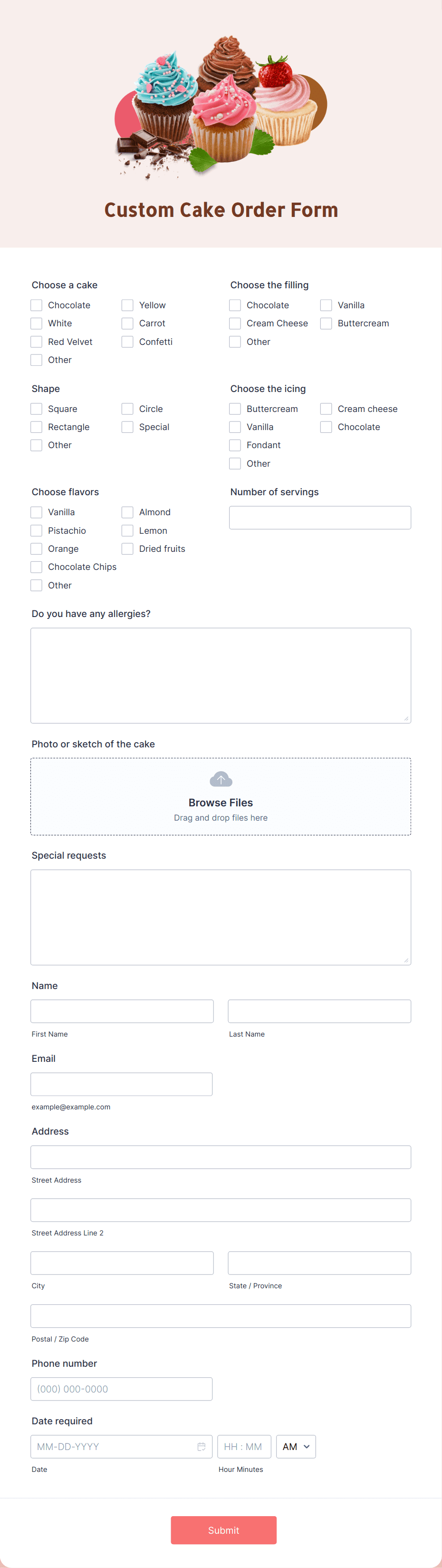Screen dimensions: 442x1568
Task: Enable the Fondant icing checkbox
Action: [x=235, y=445]
